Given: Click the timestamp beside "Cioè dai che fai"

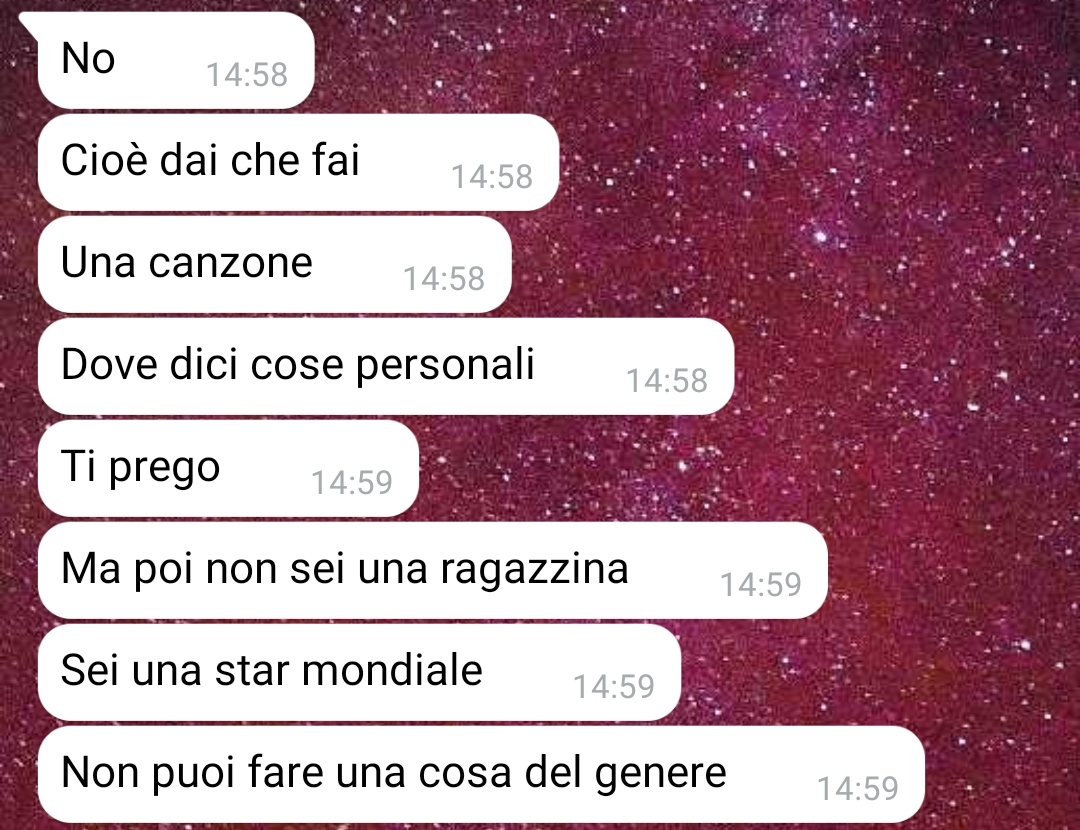Looking at the screenshot, I should [492, 176].
